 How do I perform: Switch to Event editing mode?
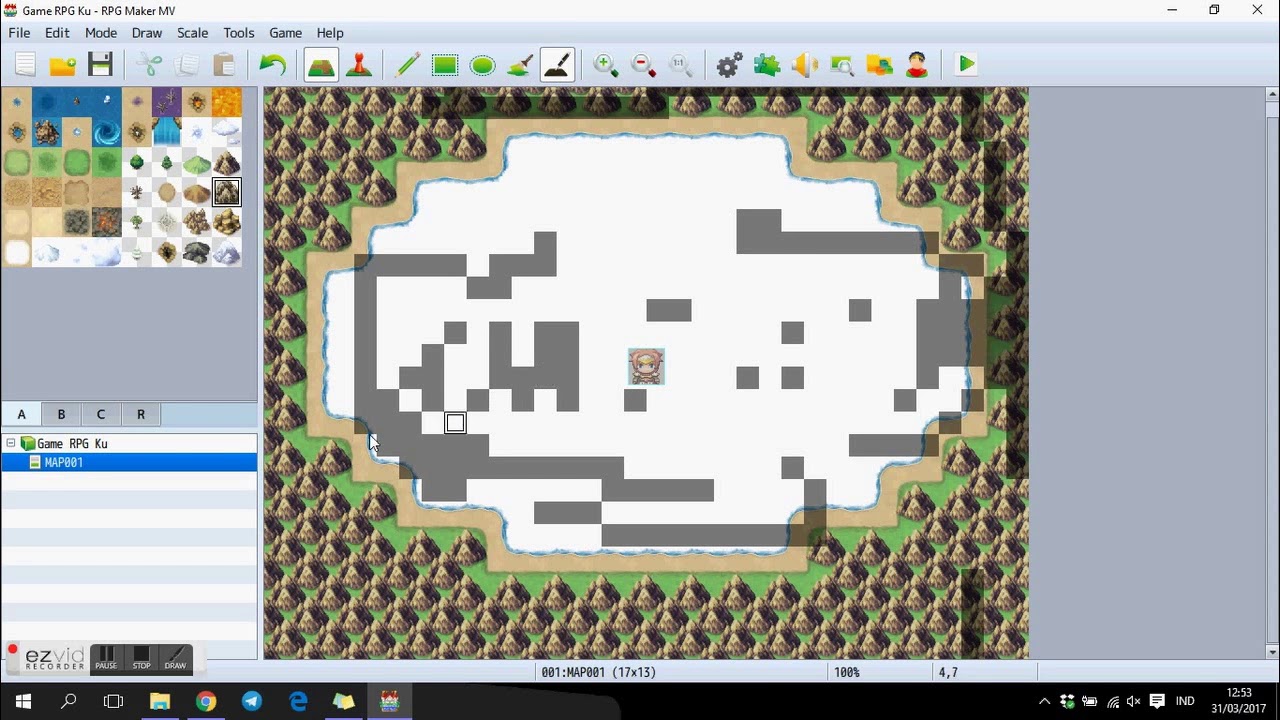(x=359, y=65)
